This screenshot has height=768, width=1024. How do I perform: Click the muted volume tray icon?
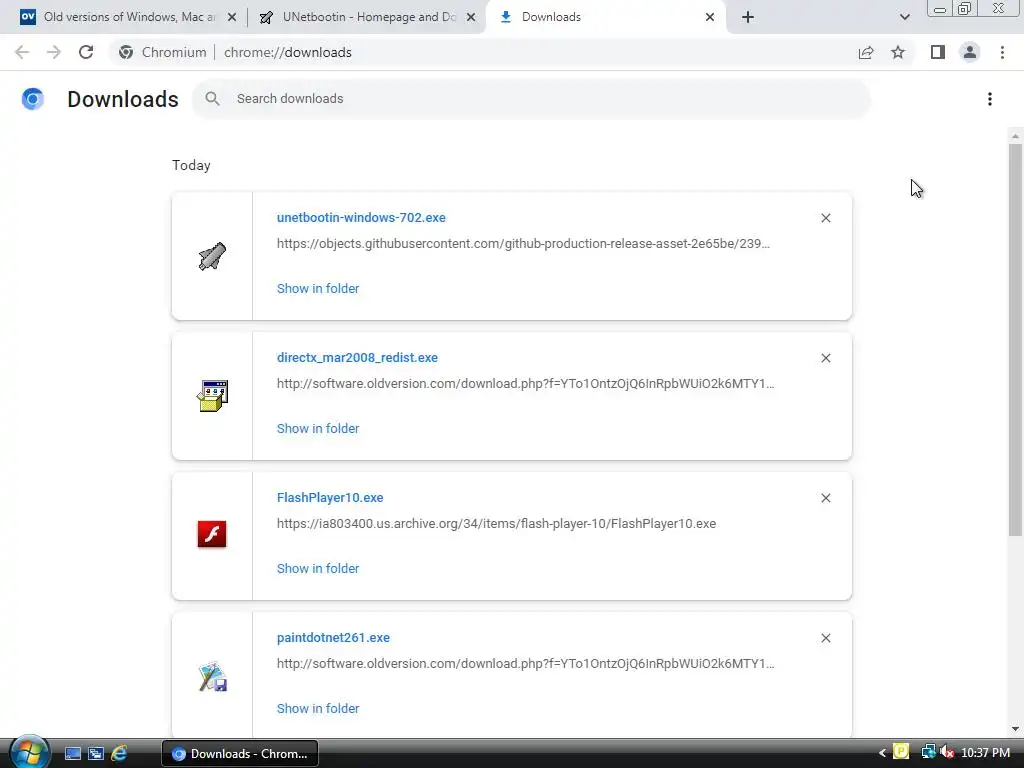947,752
